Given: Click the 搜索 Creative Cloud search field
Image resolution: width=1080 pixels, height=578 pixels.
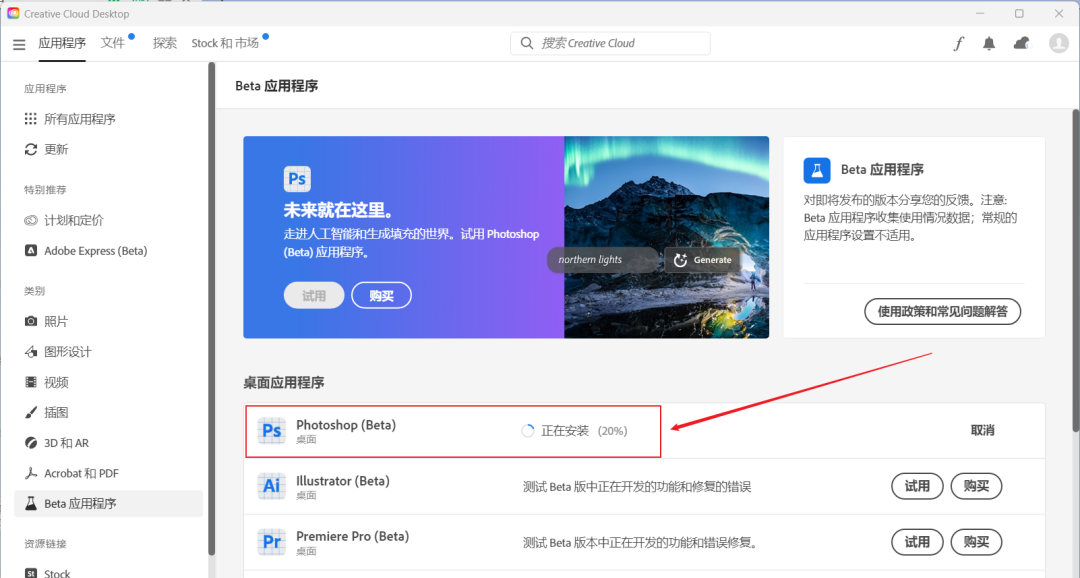Looking at the screenshot, I should click(610, 43).
